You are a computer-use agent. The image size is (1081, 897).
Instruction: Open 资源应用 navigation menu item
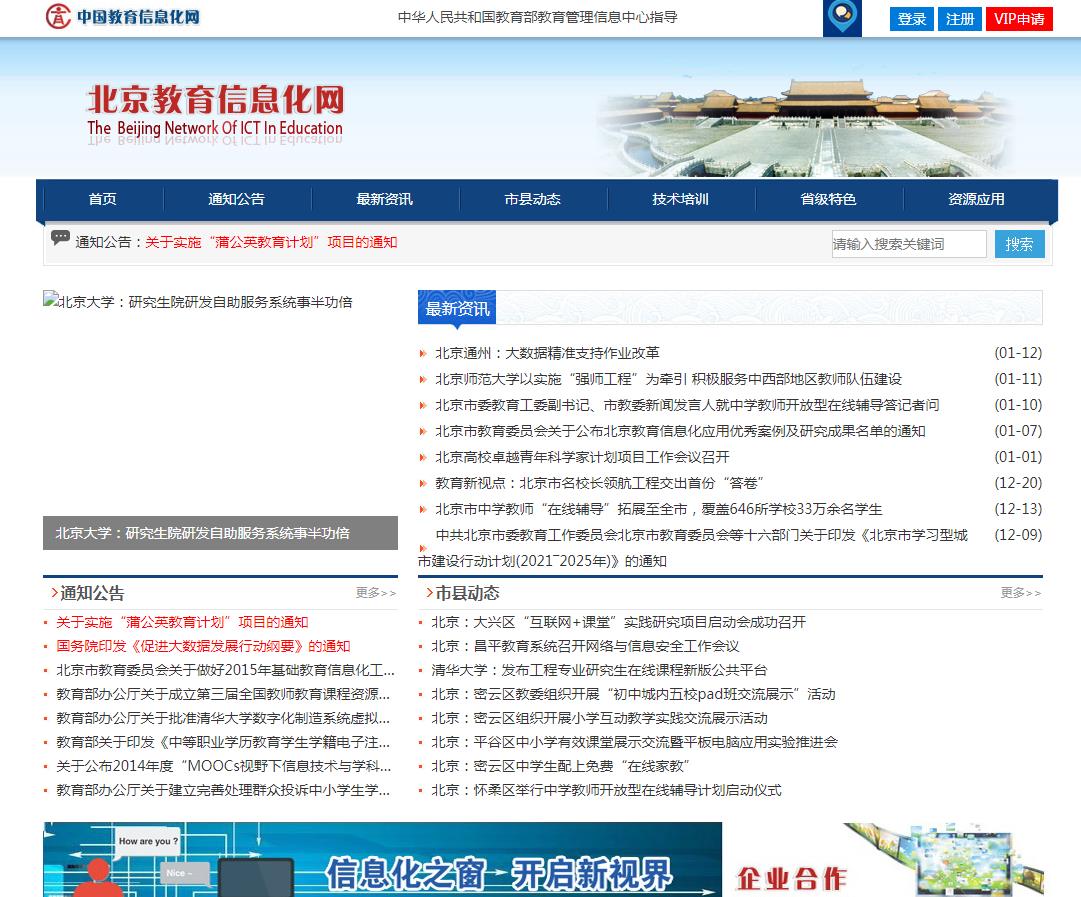pos(976,199)
